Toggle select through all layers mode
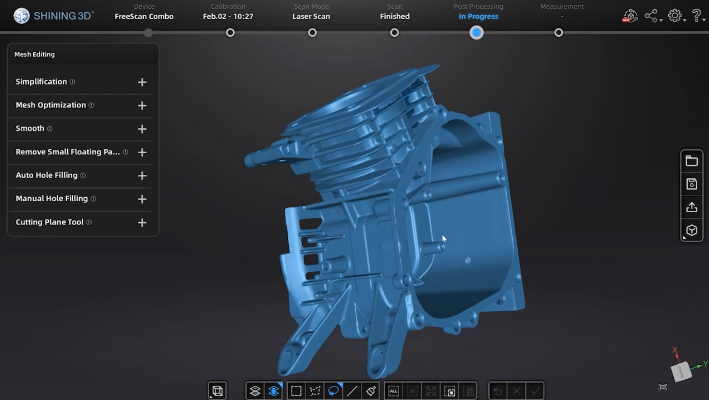The width and height of the screenshot is (709, 400). pos(273,391)
